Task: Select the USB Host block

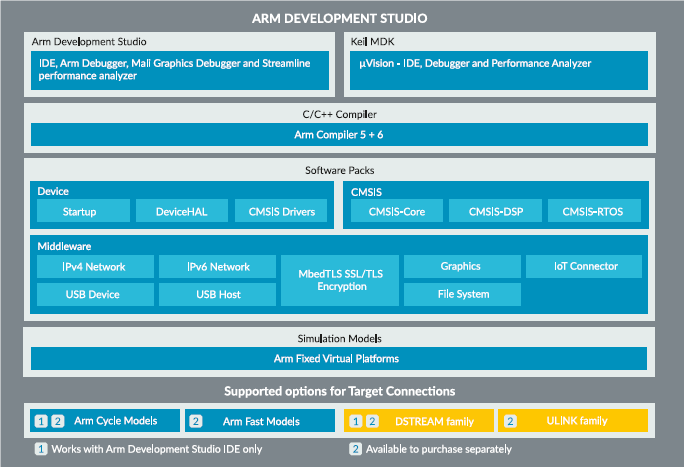Action: click(x=217, y=294)
